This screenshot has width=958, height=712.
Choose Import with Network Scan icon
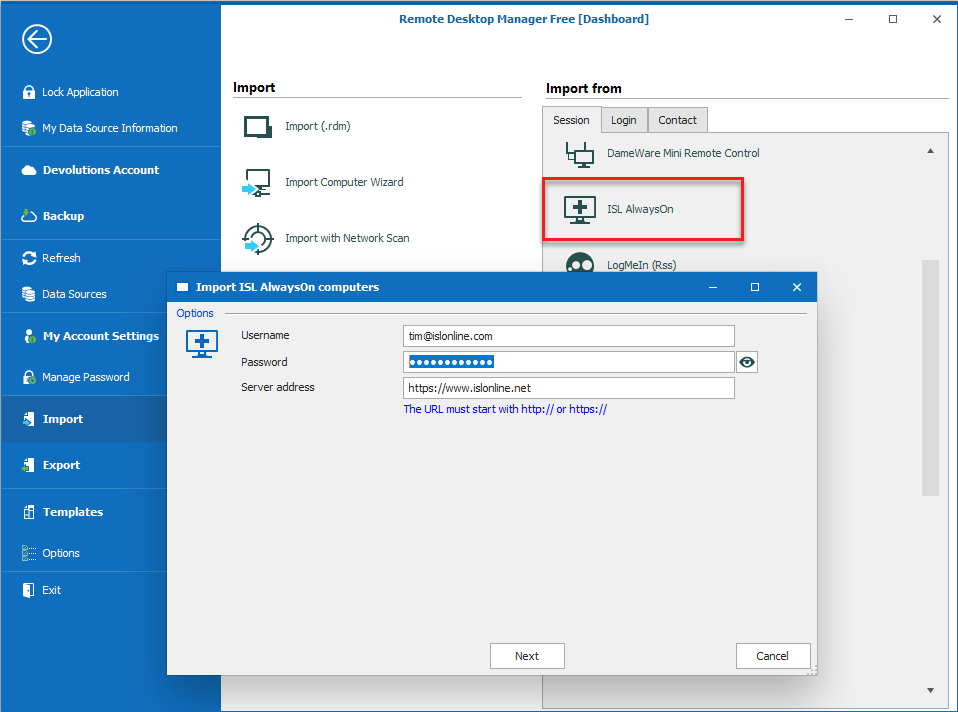tap(258, 239)
